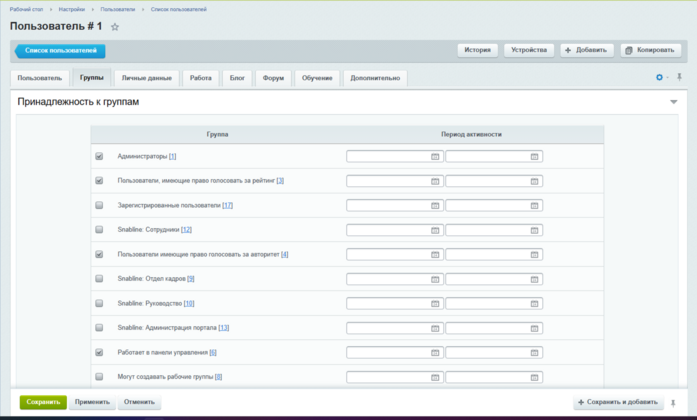697x420 pixels.
Task: Open the settings gear dropdown arrow
Action: pos(667,78)
